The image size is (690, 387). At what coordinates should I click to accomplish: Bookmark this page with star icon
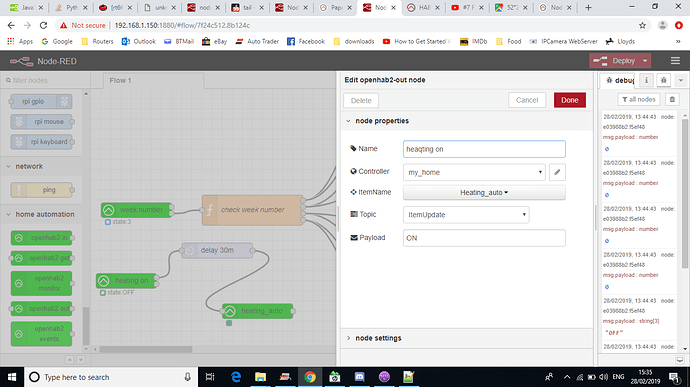642,26
